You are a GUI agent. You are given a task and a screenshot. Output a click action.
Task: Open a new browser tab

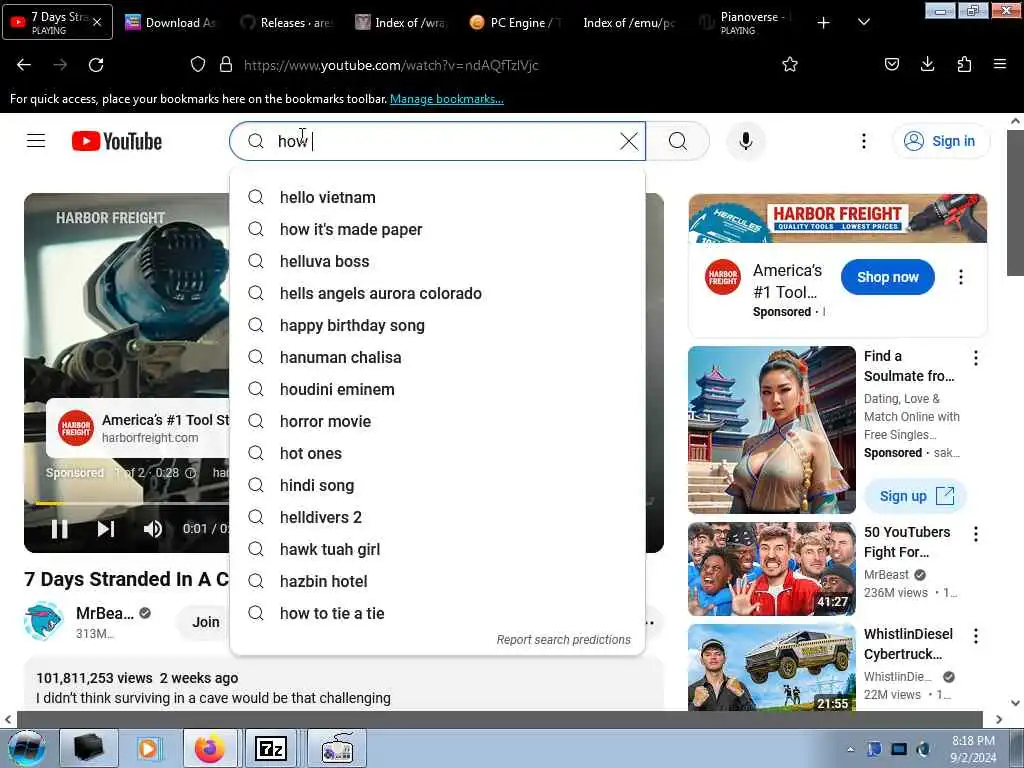coord(824,23)
